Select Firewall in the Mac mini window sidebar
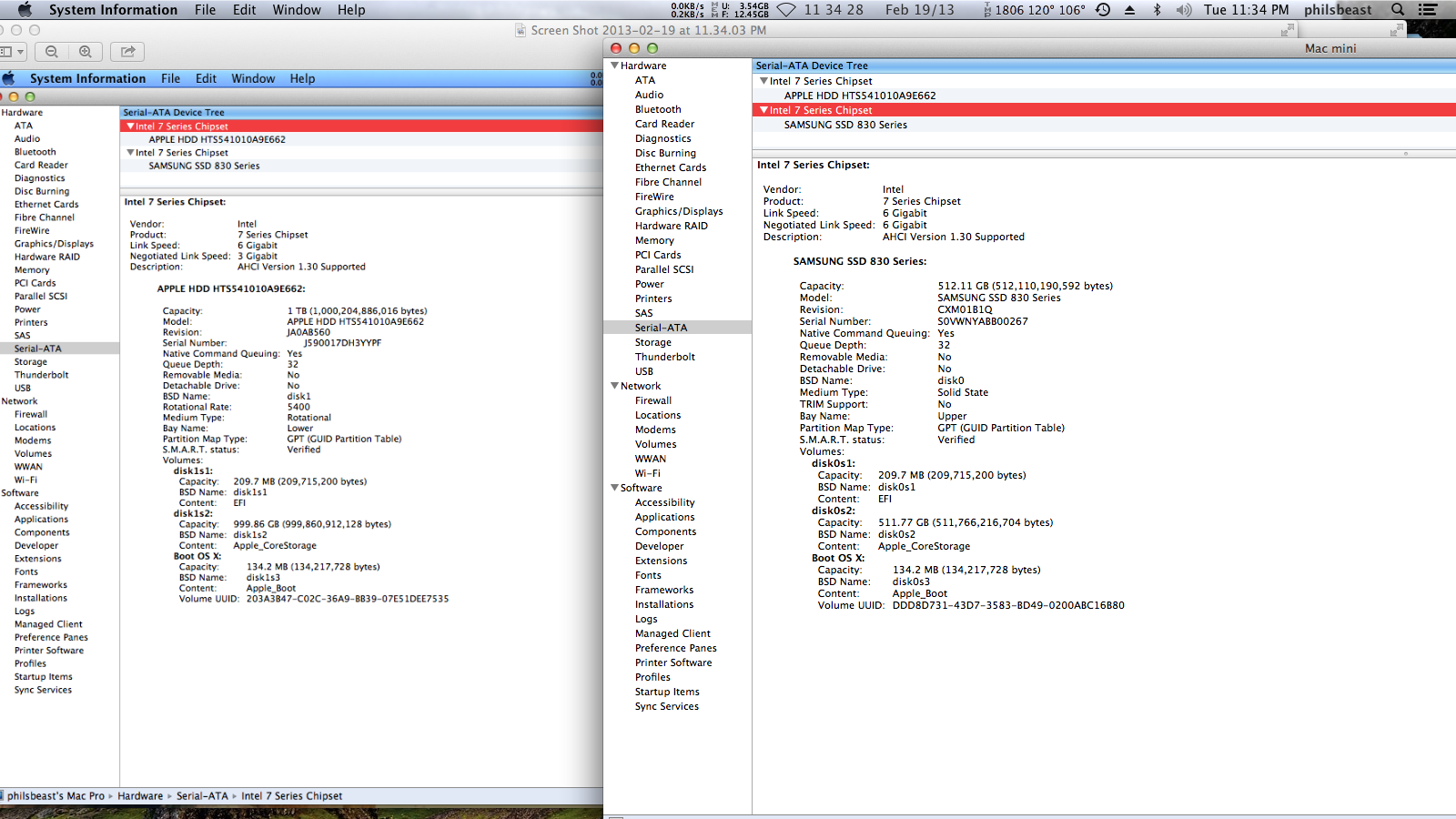1456x819 pixels. click(653, 400)
